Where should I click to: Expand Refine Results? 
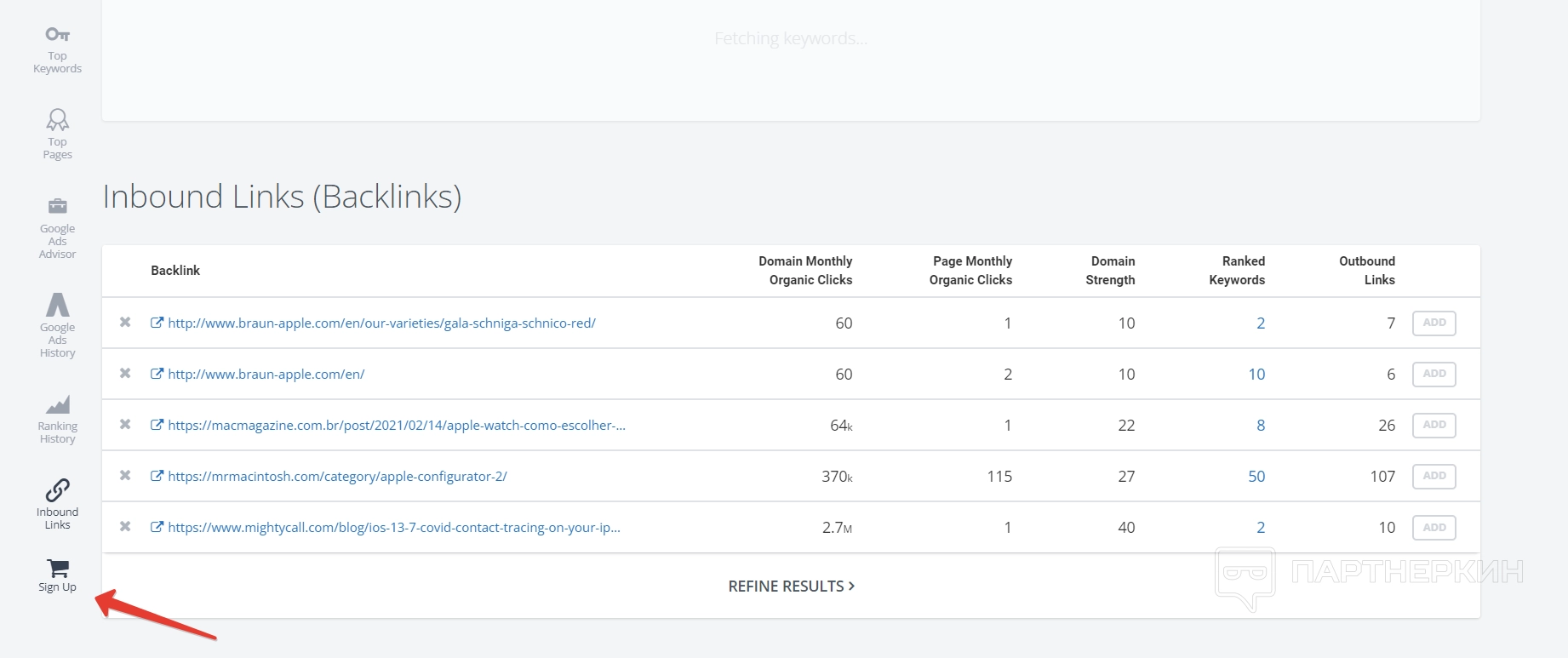[x=791, y=586]
